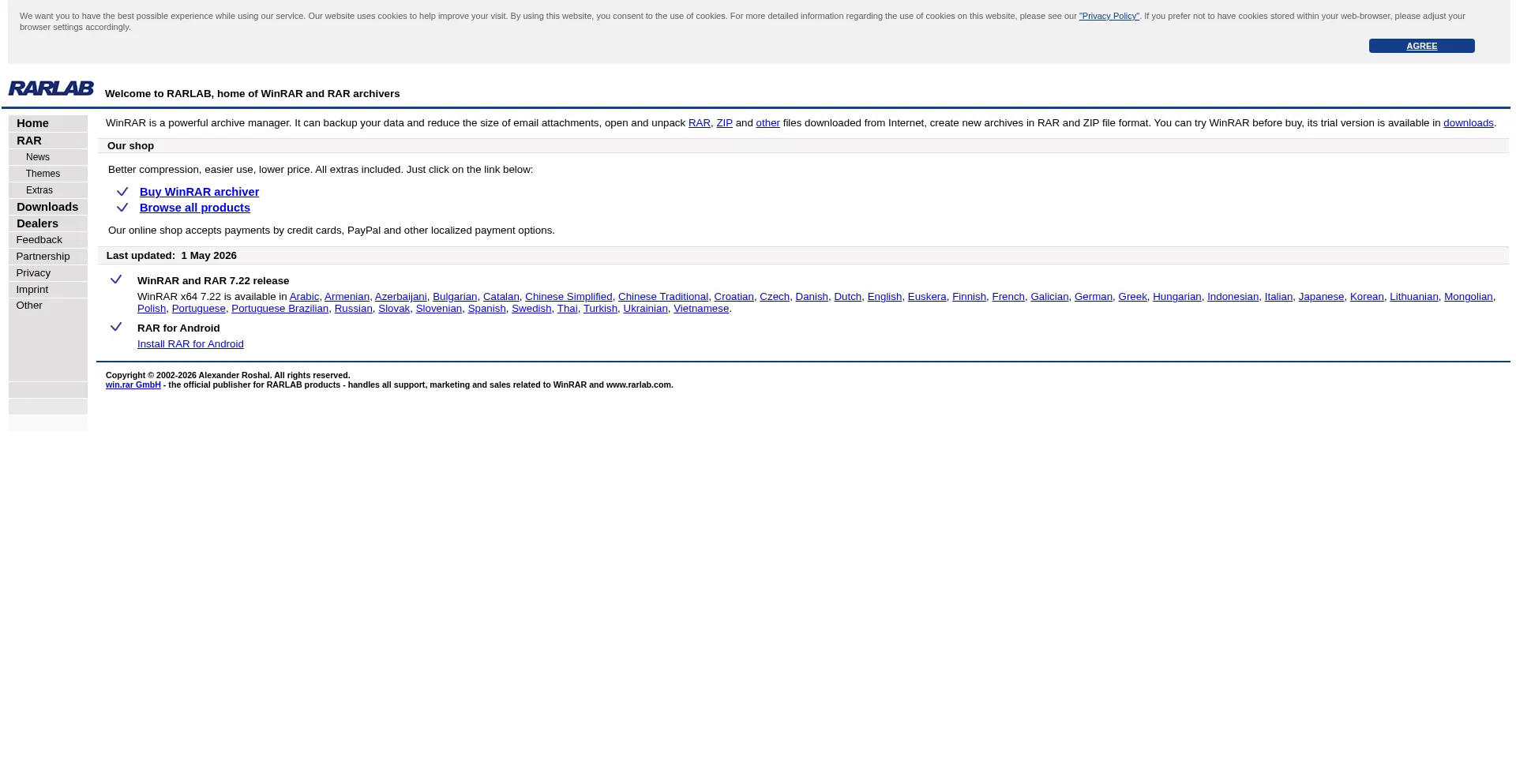Viewport: 1516px width, 784px height.
Task: Open the Other sidebar item
Action: (29, 306)
